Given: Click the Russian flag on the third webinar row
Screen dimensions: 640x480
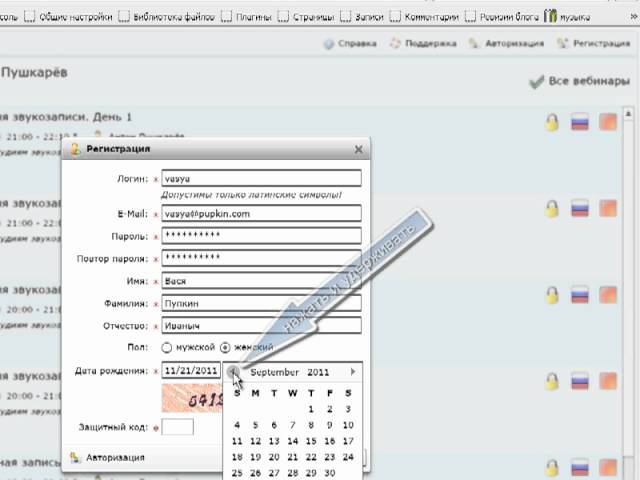Looking at the screenshot, I should click(x=580, y=295).
